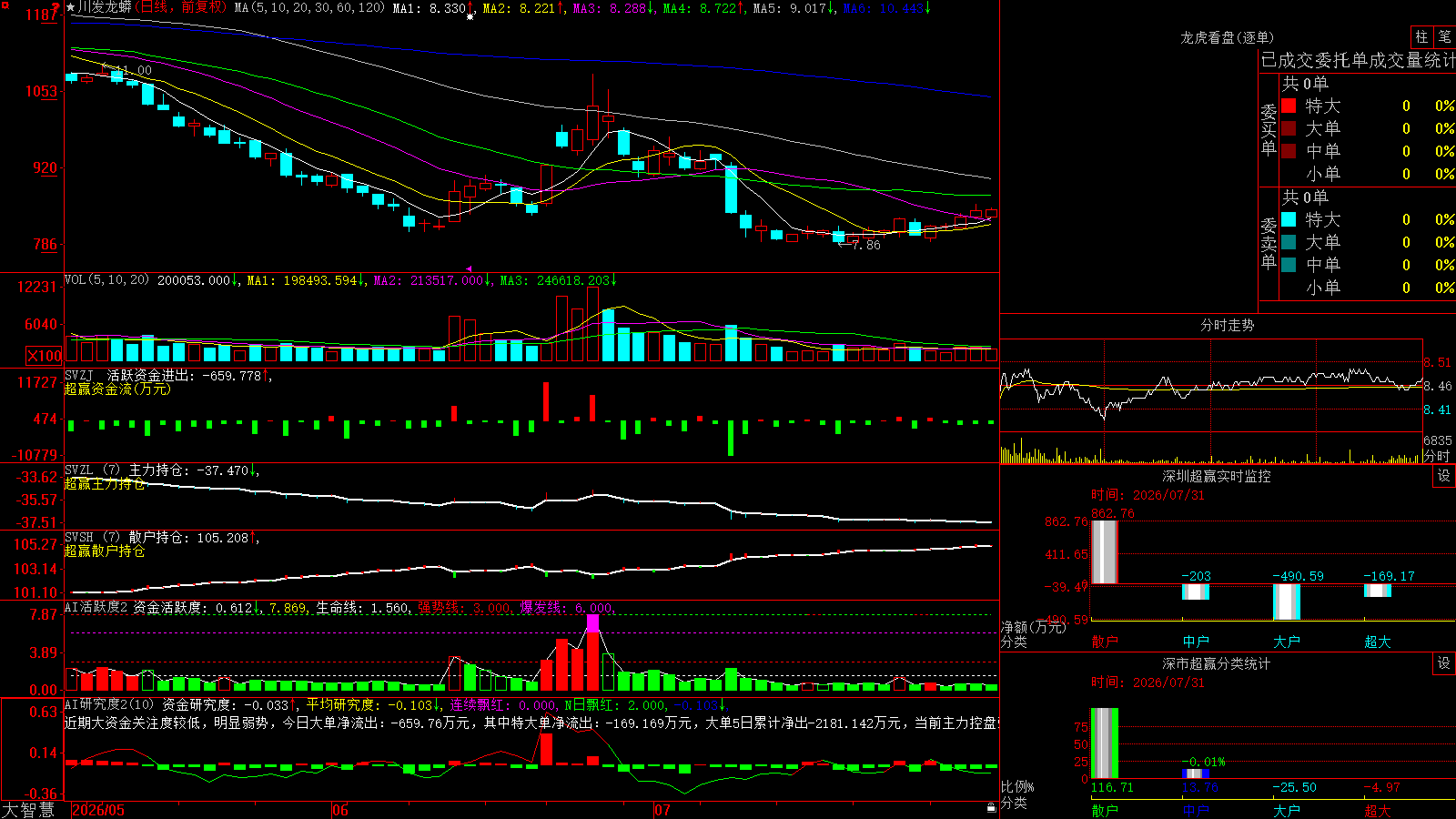Open 设 settings for 深圳超赢实时监控
This screenshot has height=819, width=1456.
coord(1444,476)
